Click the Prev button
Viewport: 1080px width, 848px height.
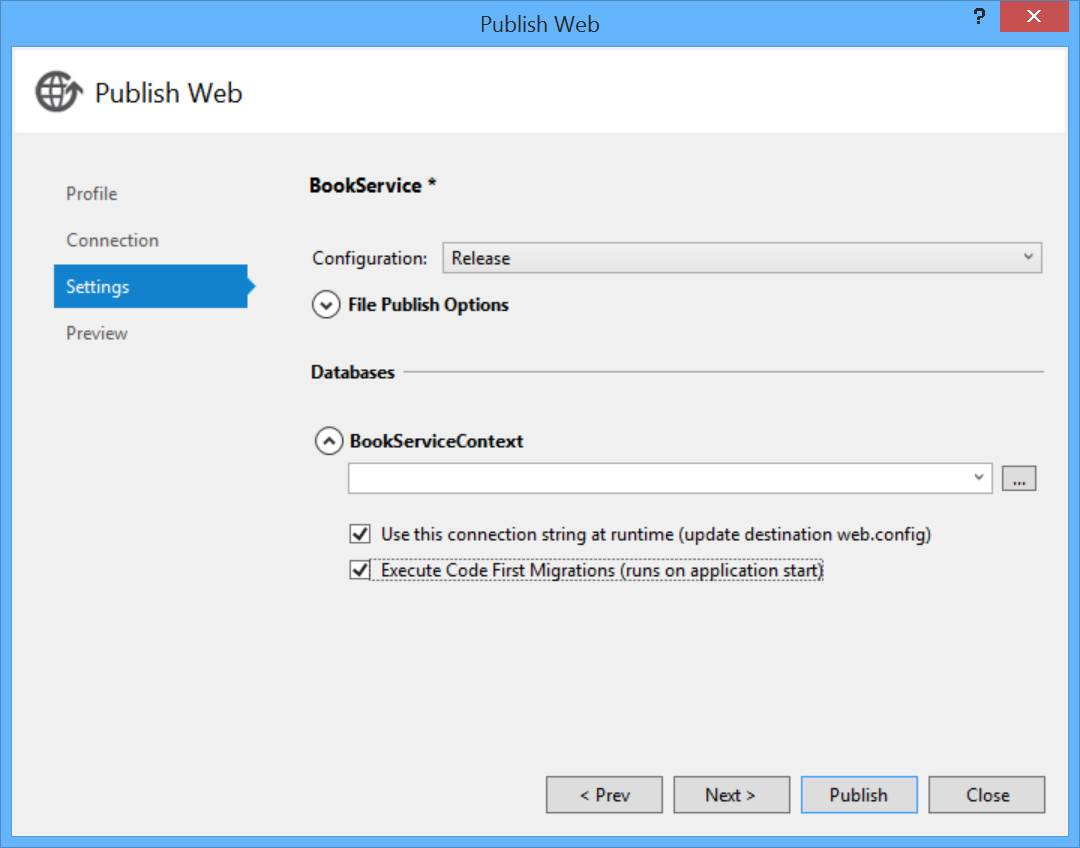[604, 794]
